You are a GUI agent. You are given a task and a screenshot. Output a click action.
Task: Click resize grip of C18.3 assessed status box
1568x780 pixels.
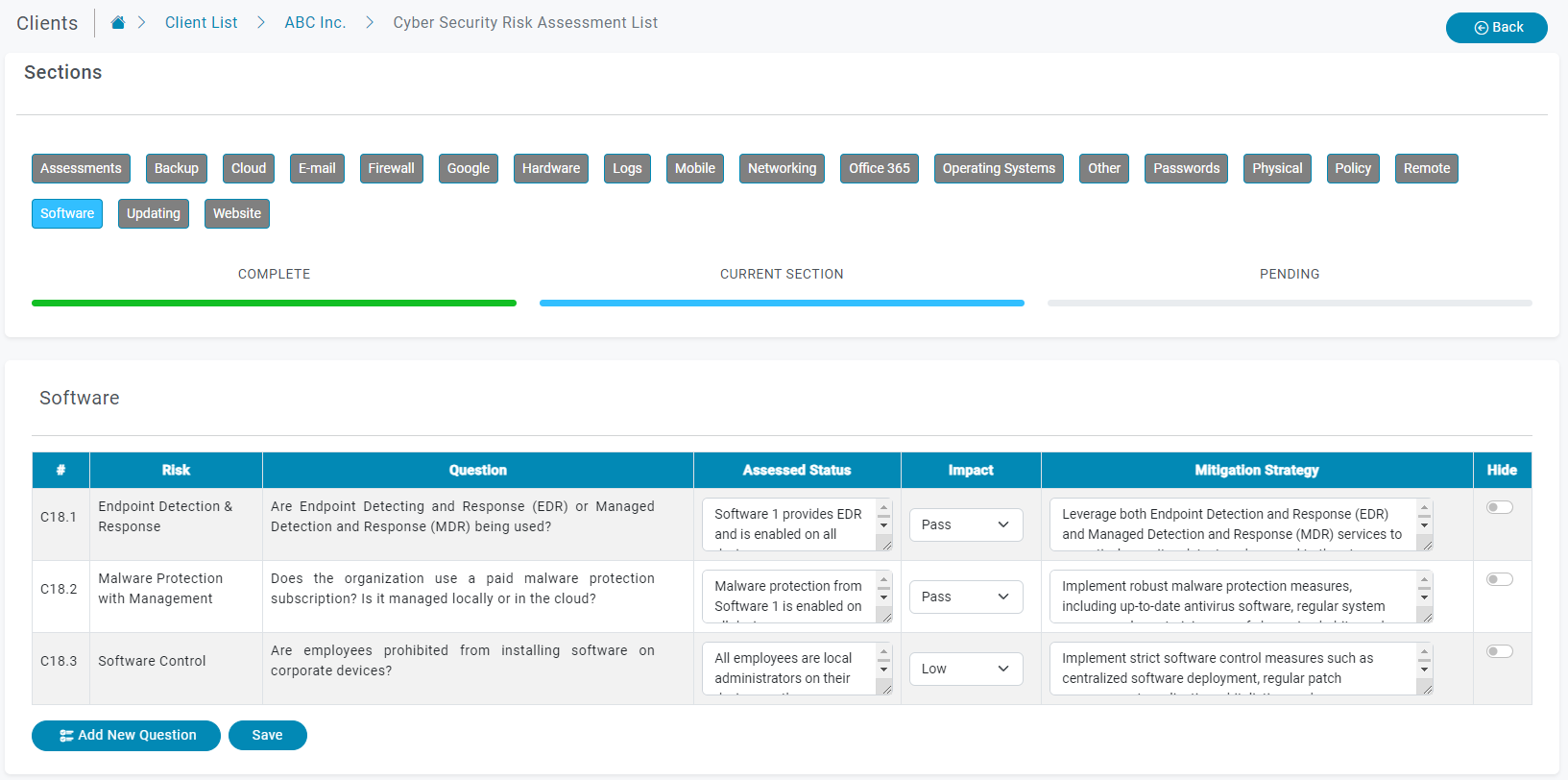(886, 689)
